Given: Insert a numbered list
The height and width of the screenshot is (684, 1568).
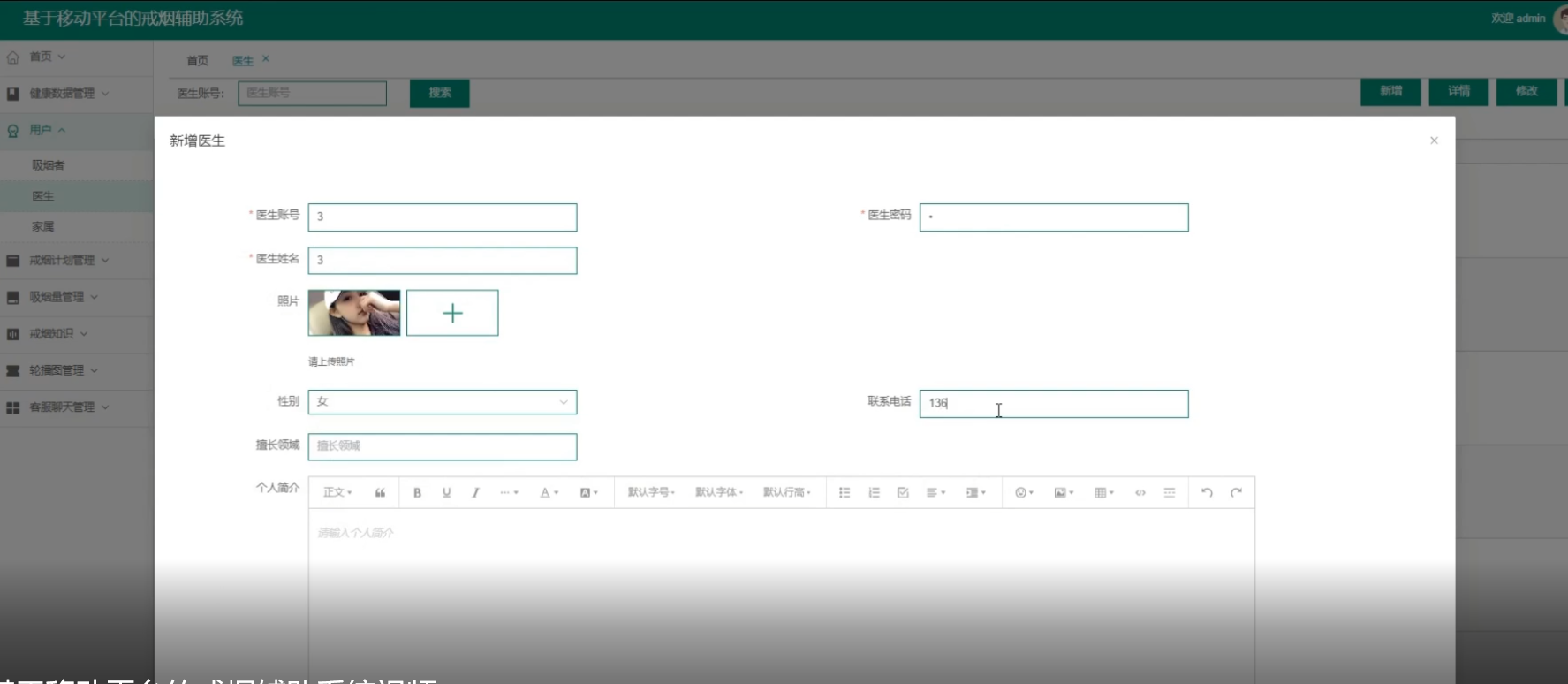Looking at the screenshot, I should click(x=874, y=493).
